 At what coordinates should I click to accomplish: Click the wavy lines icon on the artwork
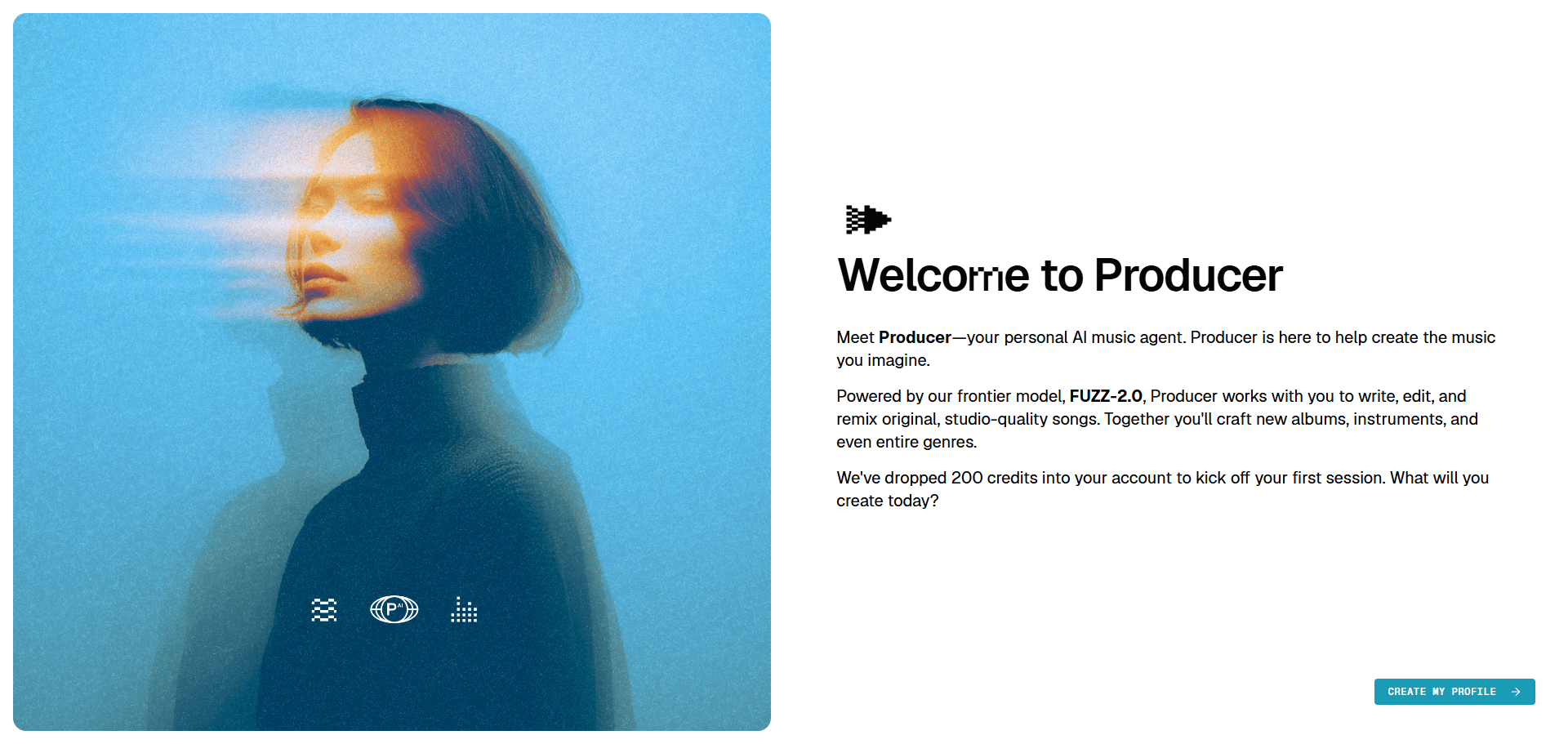[324, 610]
